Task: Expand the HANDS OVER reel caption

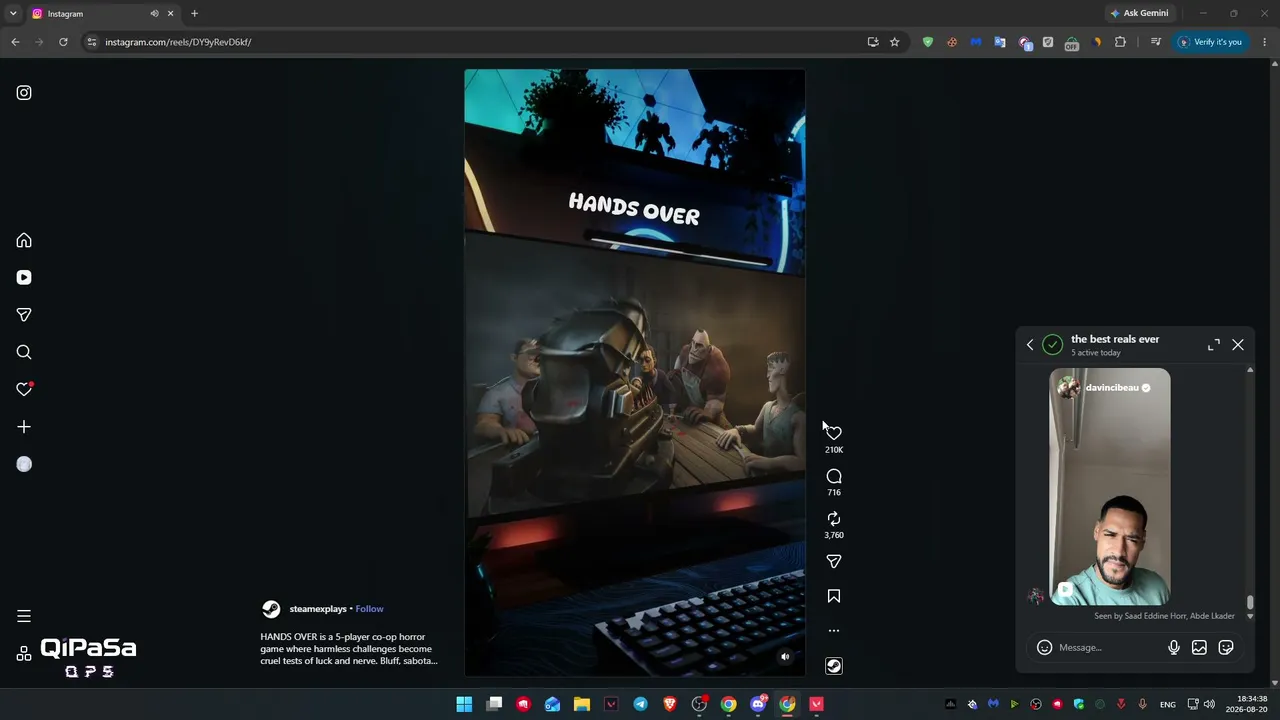Action: coord(348,649)
